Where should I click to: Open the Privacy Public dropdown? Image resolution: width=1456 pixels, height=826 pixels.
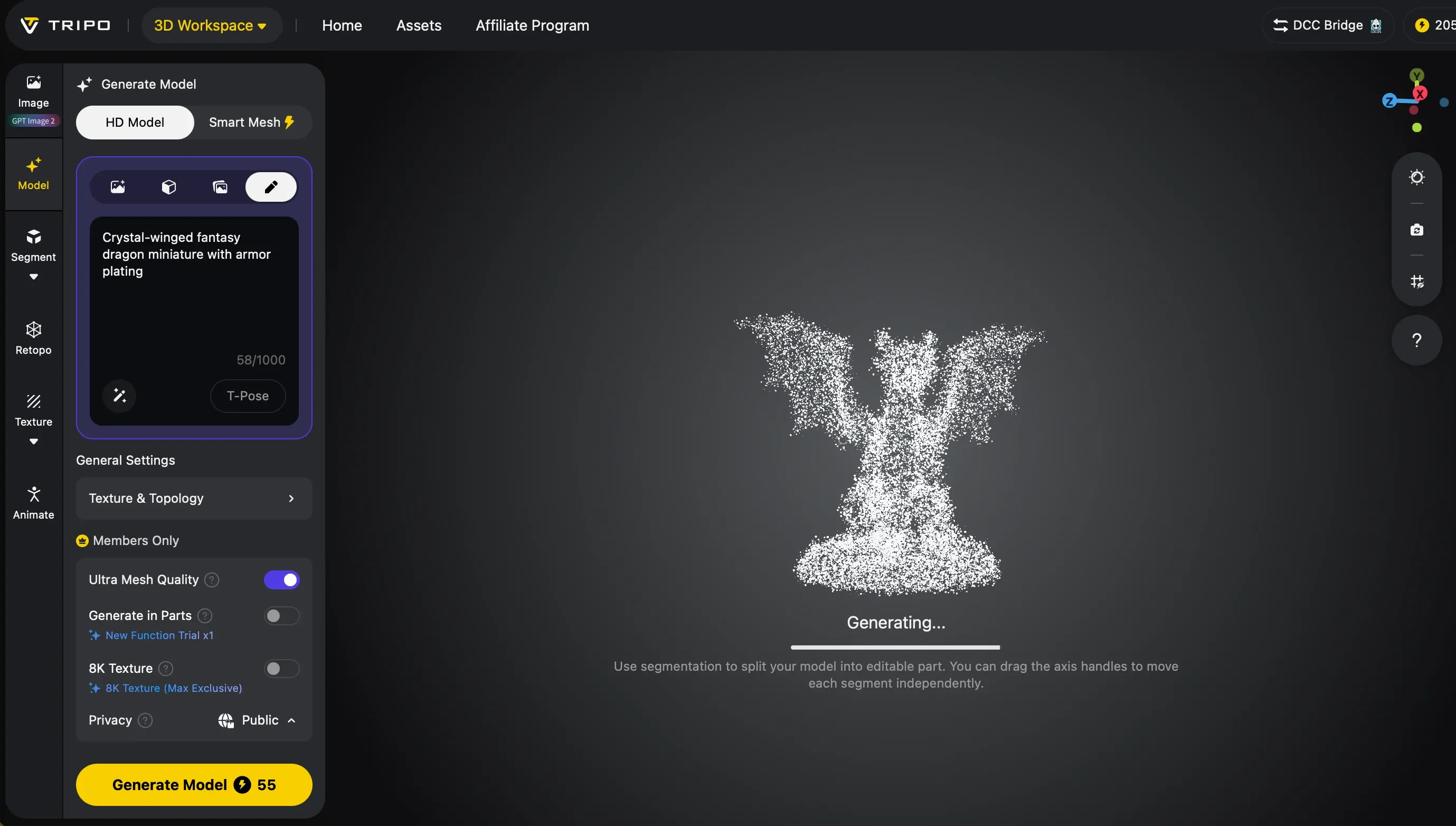coord(257,720)
